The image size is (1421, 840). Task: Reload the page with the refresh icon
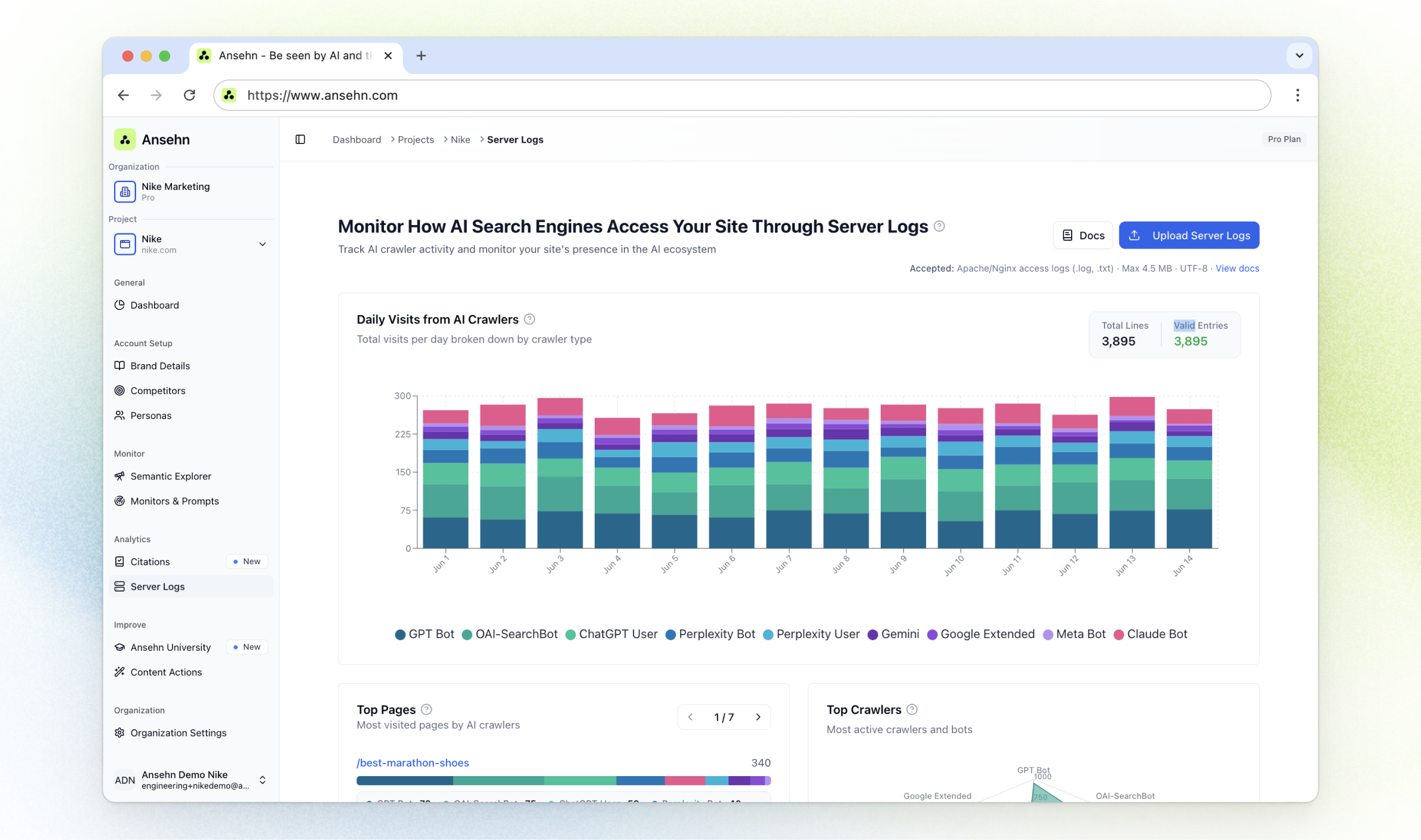[189, 95]
